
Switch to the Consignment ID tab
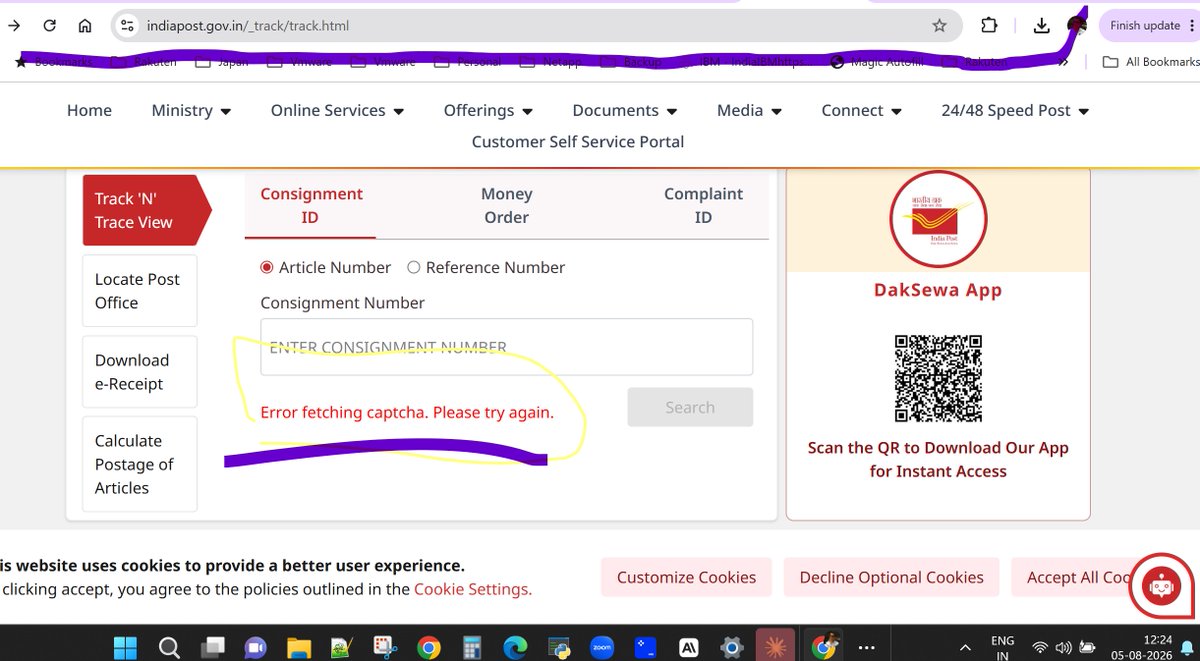tap(310, 205)
